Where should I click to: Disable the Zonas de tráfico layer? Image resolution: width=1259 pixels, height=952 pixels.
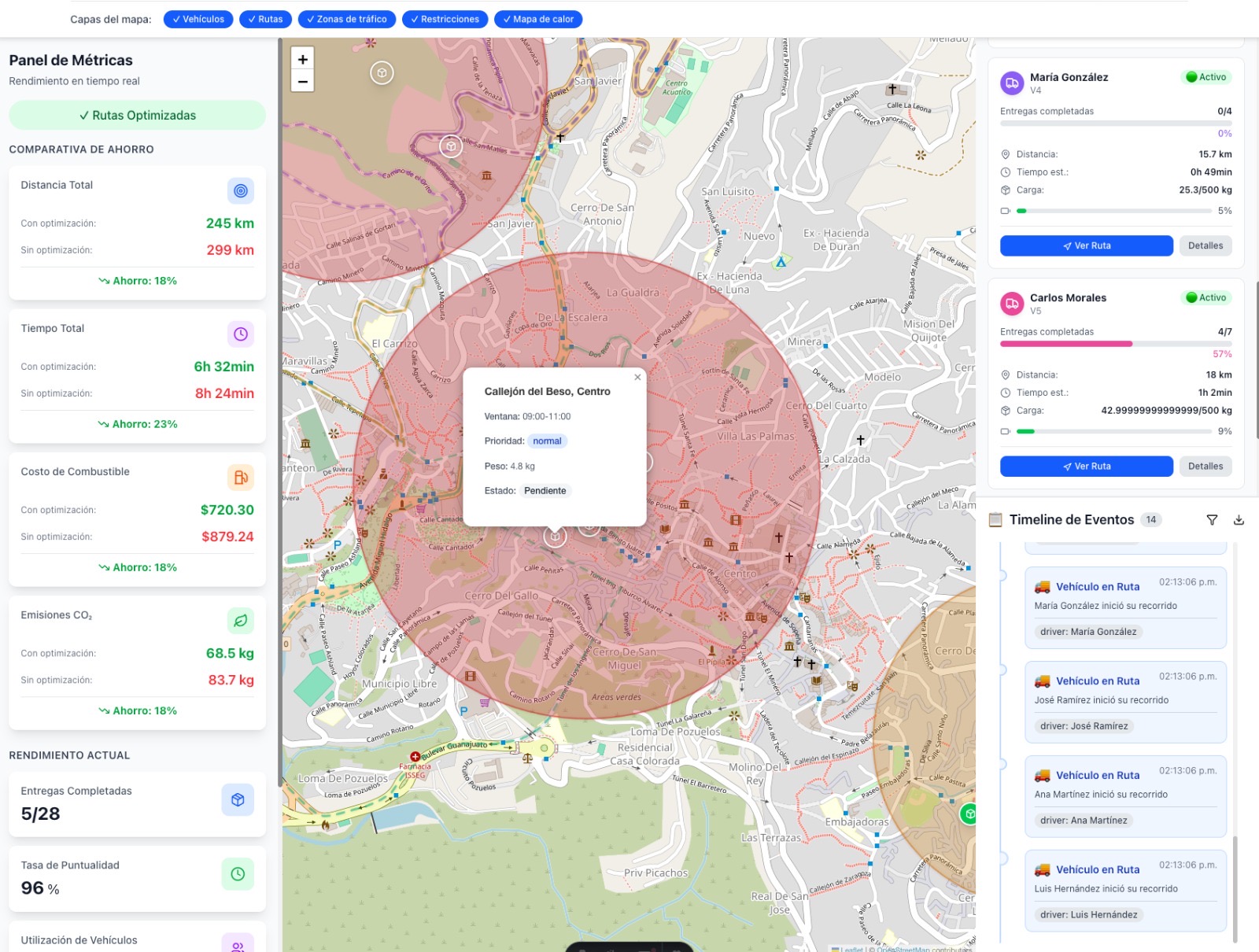coord(346,19)
